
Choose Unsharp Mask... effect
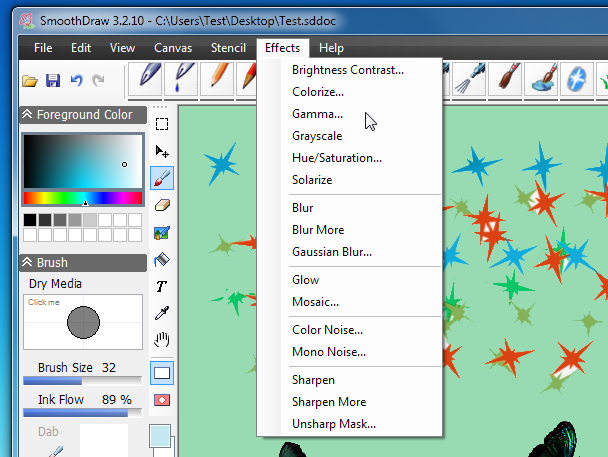pos(334,424)
